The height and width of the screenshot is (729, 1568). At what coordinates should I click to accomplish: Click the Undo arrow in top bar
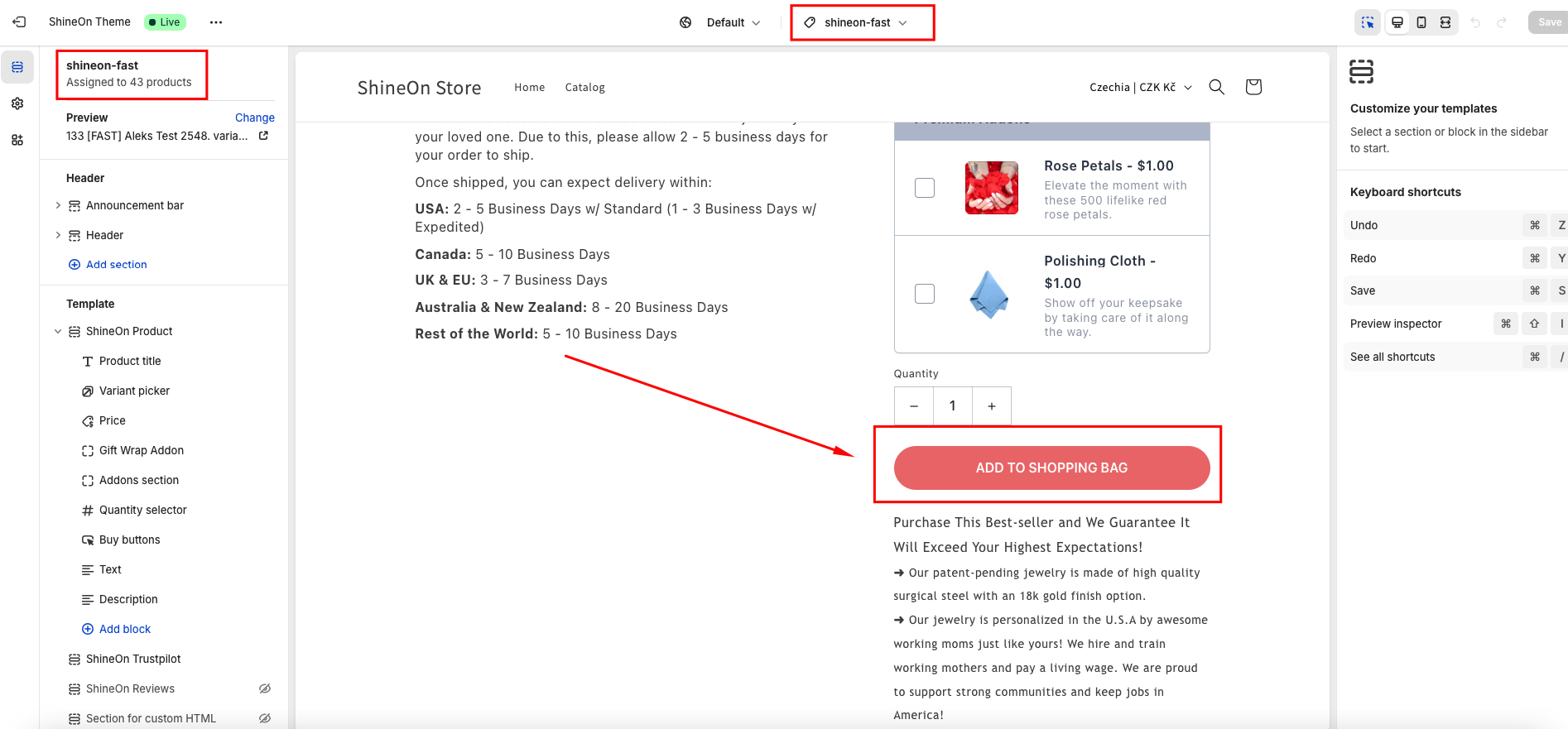1475,22
